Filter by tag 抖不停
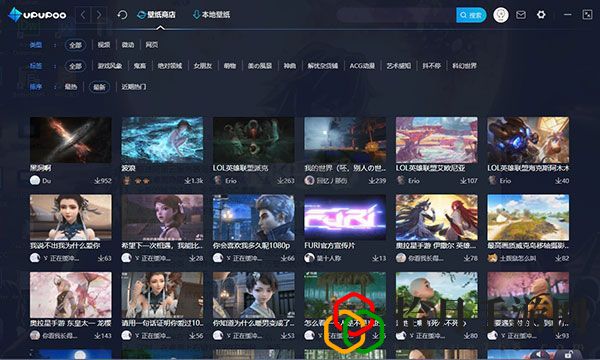Image resolution: width=600 pixels, height=360 pixels. (x=431, y=66)
